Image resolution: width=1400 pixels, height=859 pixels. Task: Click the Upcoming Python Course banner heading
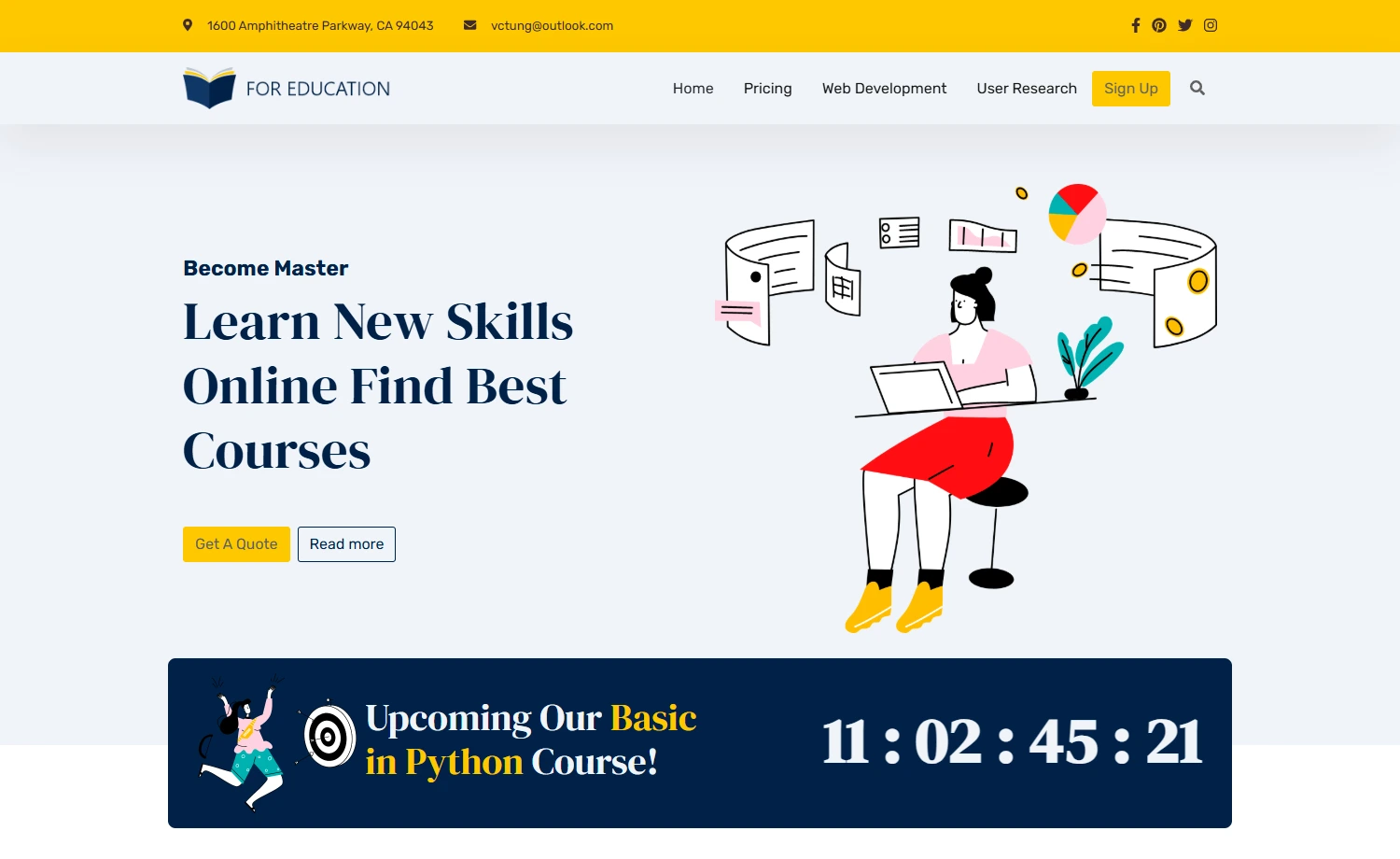531,739
